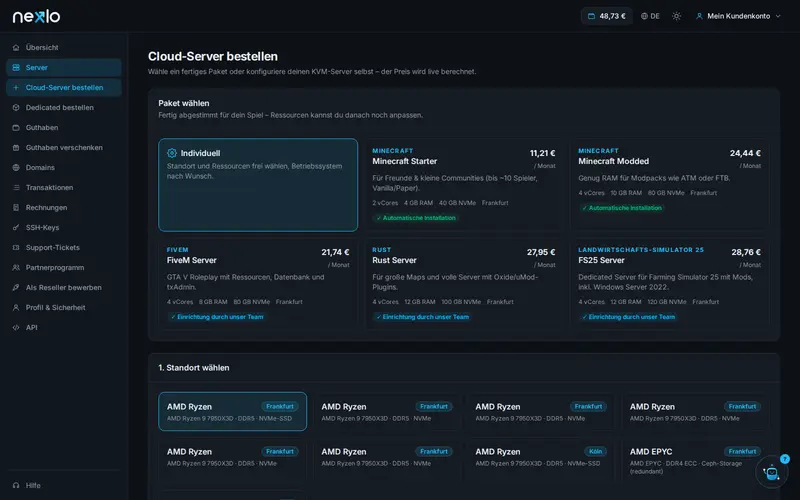
Task: Select the Rust Server package
Action: (463, 284)
